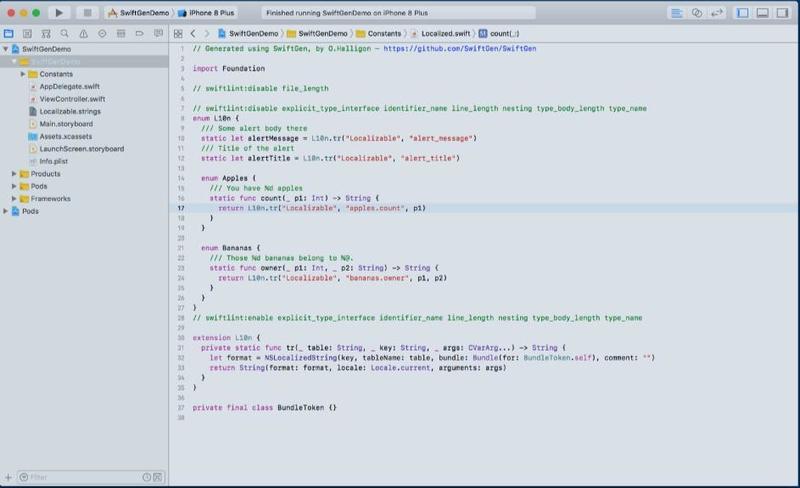
Task: Expand the Constants folder
Action: (23, 74)
